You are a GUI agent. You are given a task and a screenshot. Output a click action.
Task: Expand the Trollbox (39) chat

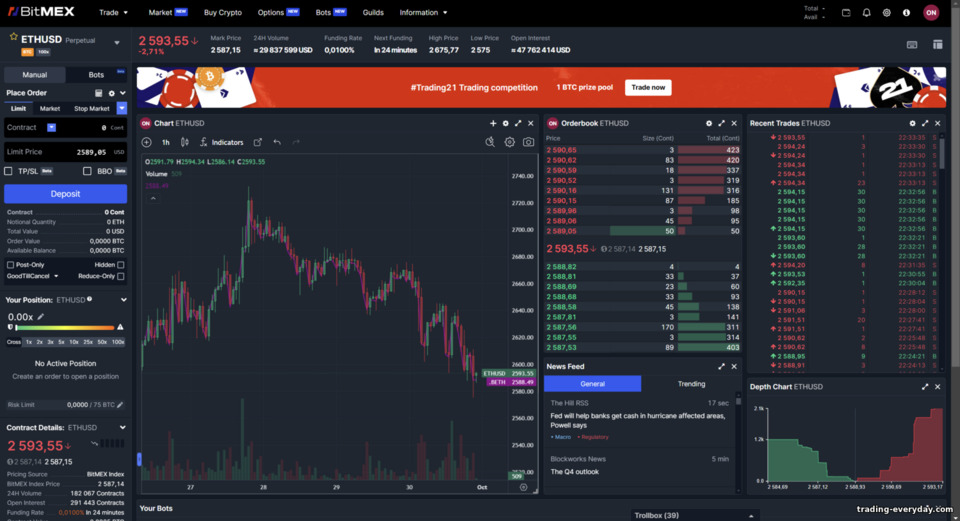point(694,515)
